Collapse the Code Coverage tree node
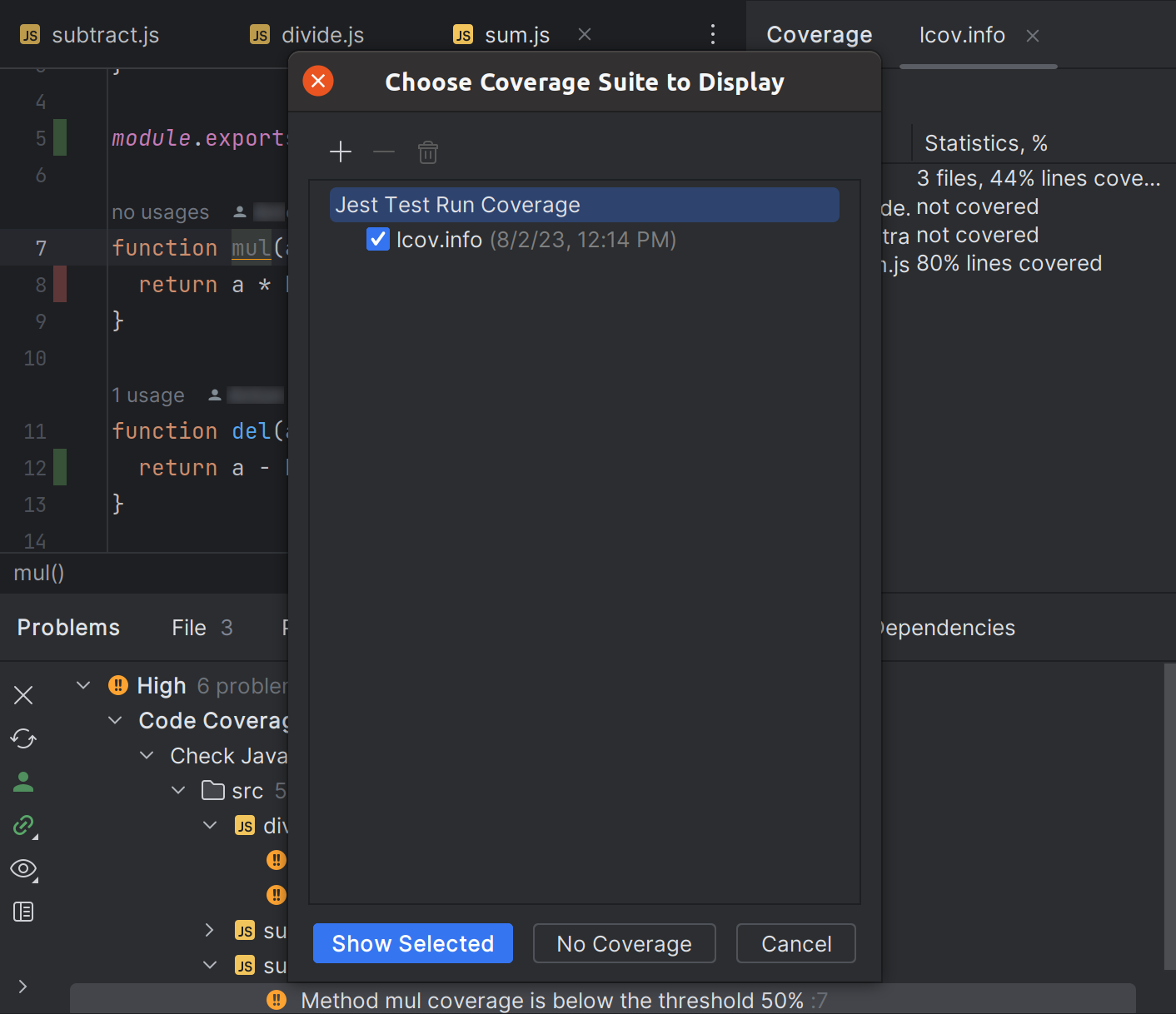 coord(115,720)
